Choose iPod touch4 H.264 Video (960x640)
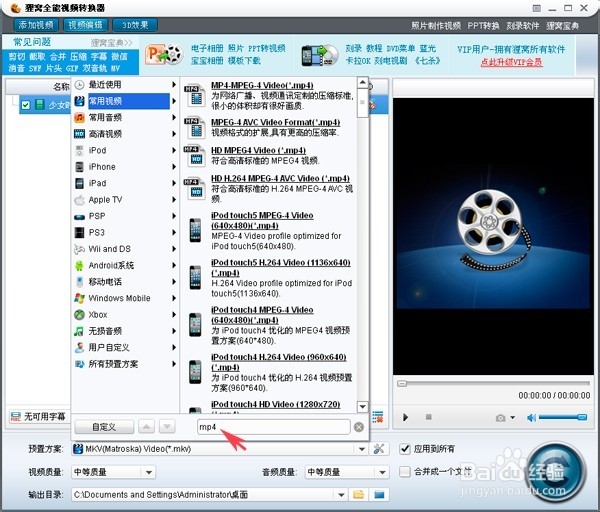 click(279, 362)
